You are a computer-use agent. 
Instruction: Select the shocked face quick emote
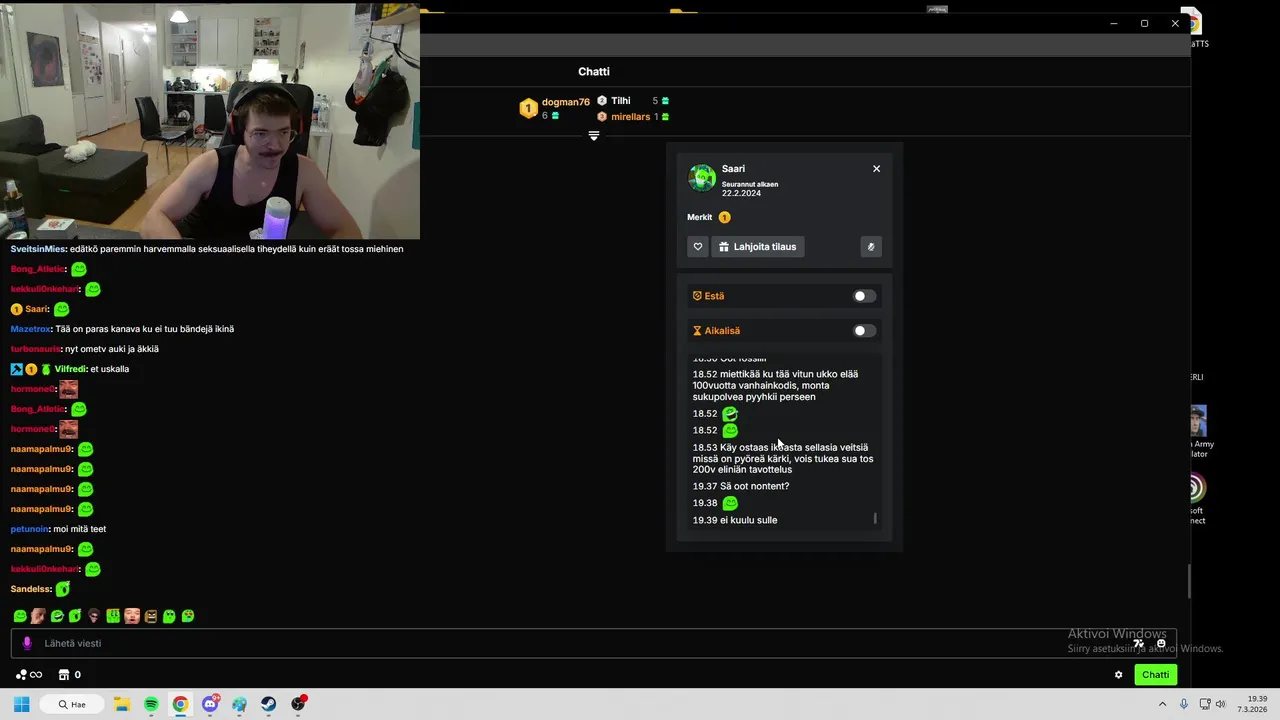(x=132, y=616)
